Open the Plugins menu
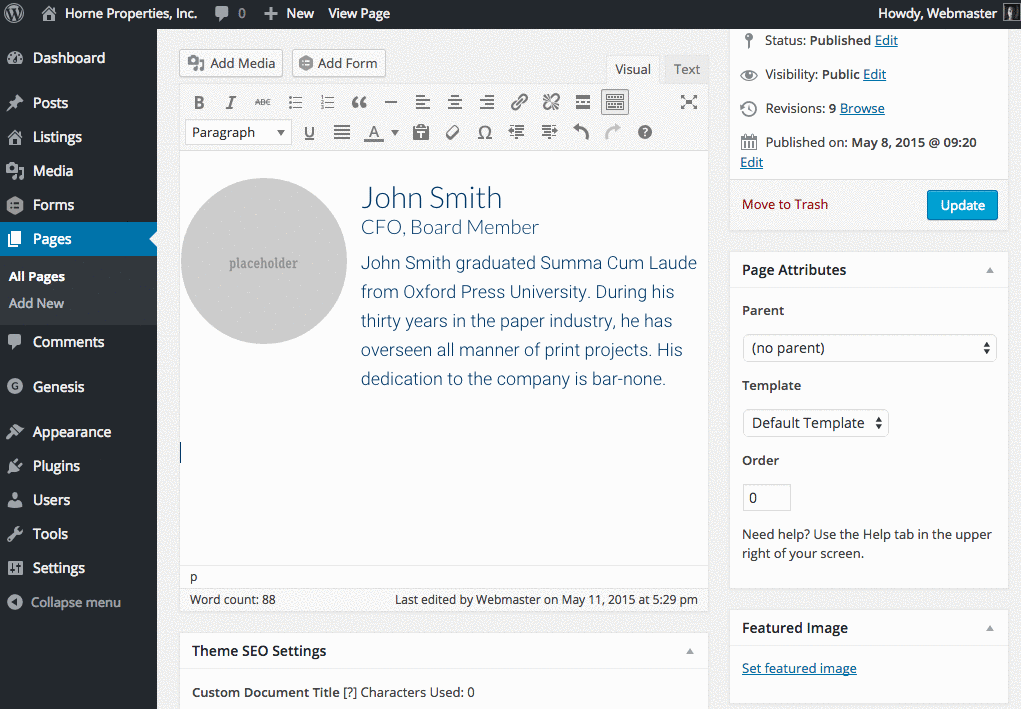This screenshot has height=709, width=1021. click(78, 466)
